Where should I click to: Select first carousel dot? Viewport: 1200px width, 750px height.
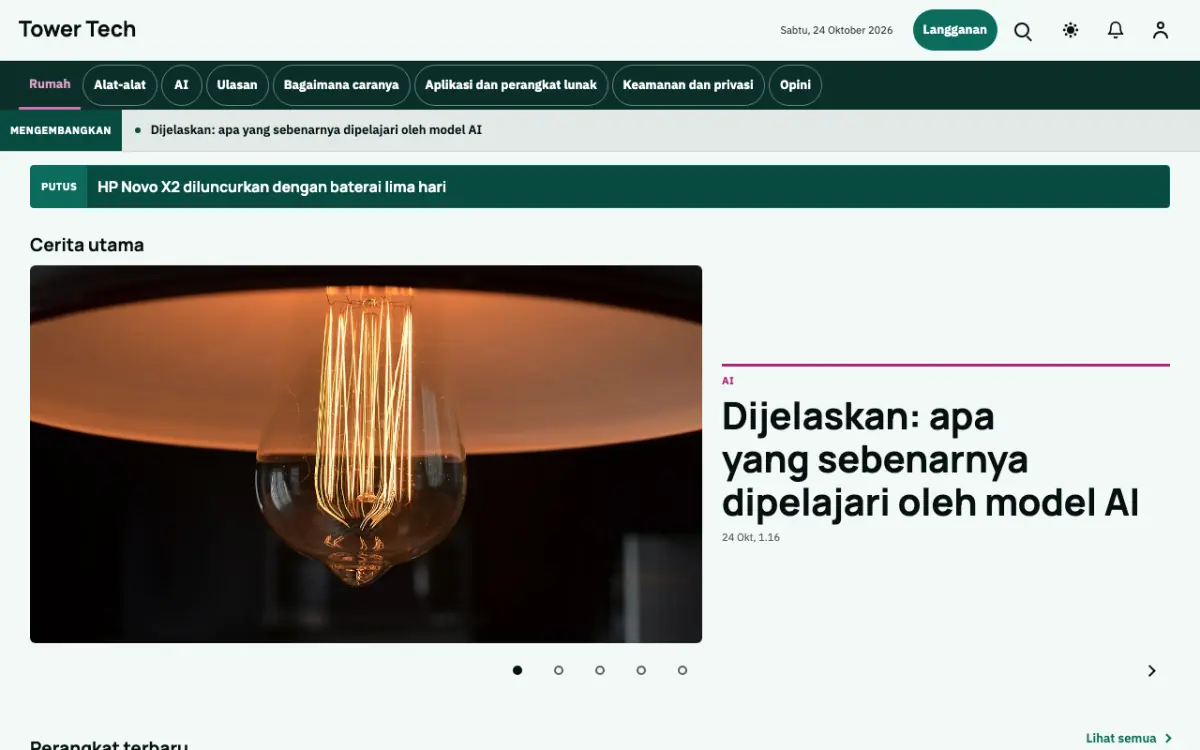[x=517, y=670]
